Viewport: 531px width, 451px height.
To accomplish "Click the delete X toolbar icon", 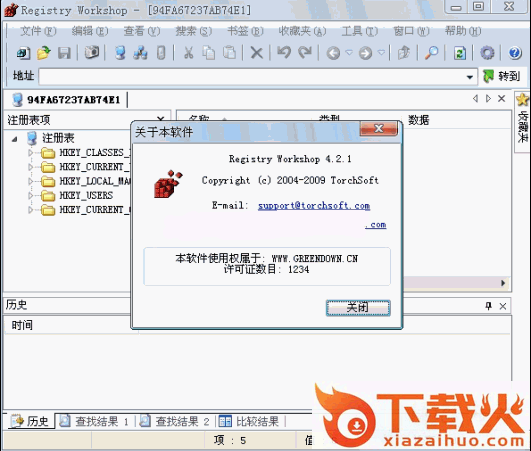I will (257, 53).
